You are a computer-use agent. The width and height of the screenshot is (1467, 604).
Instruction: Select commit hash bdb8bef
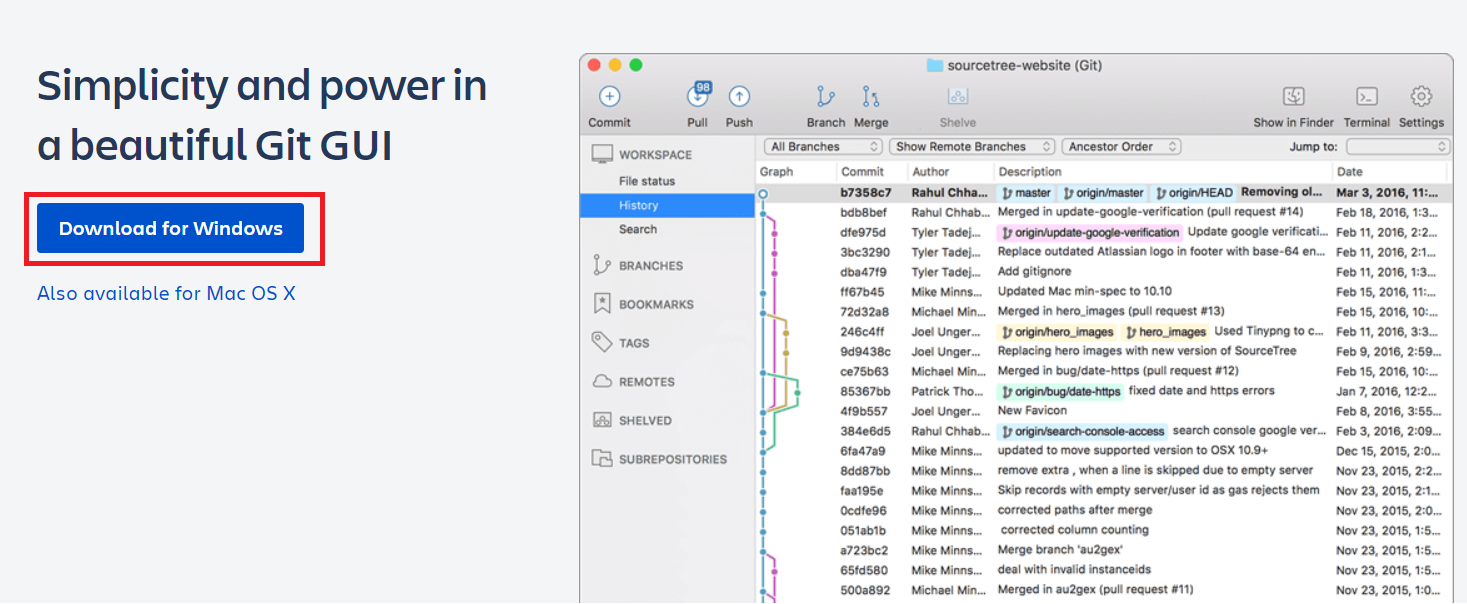(x=863, y=212)
